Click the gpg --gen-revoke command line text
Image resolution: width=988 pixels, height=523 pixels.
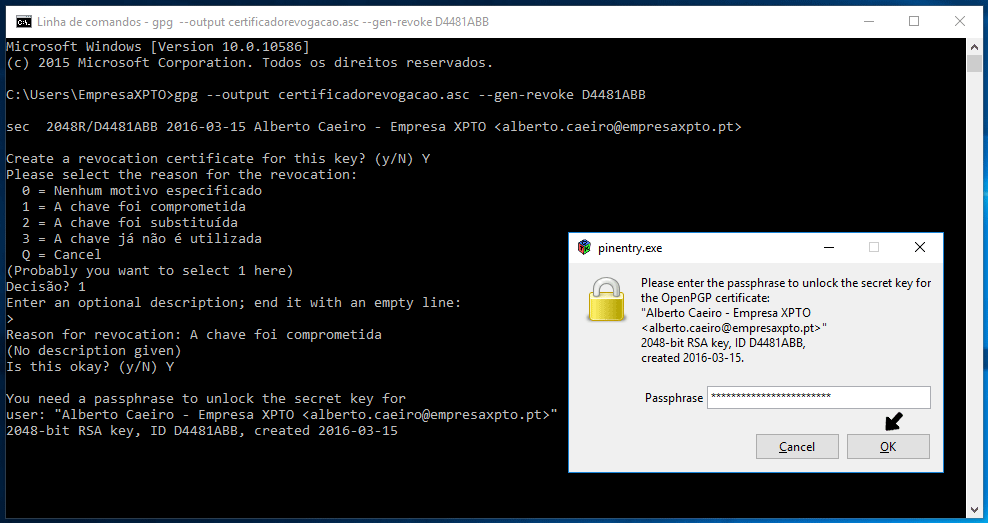pos(410,95)
